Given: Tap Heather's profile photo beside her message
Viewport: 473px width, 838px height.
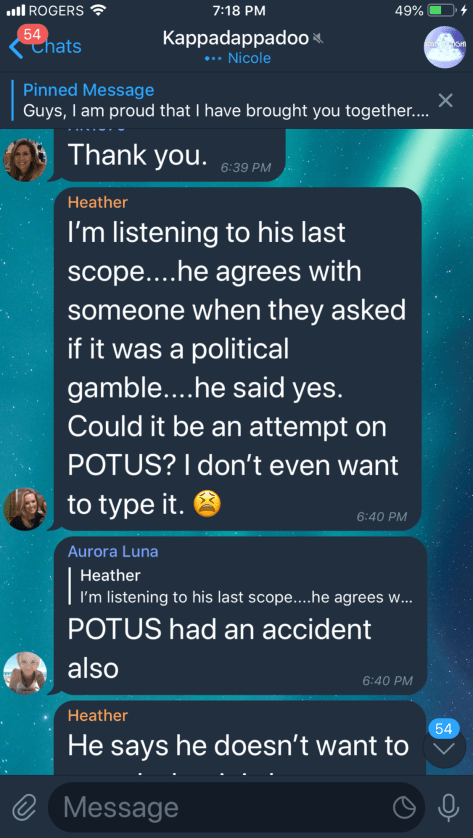Looking at the screenshot, I should pos(25,509).
